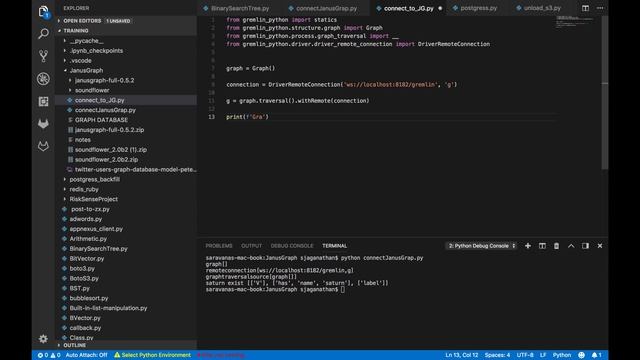Viewport: 640px width, 360px height.
Task: Switch to postgress.py editor tab
Action: [x=478, y=8]
